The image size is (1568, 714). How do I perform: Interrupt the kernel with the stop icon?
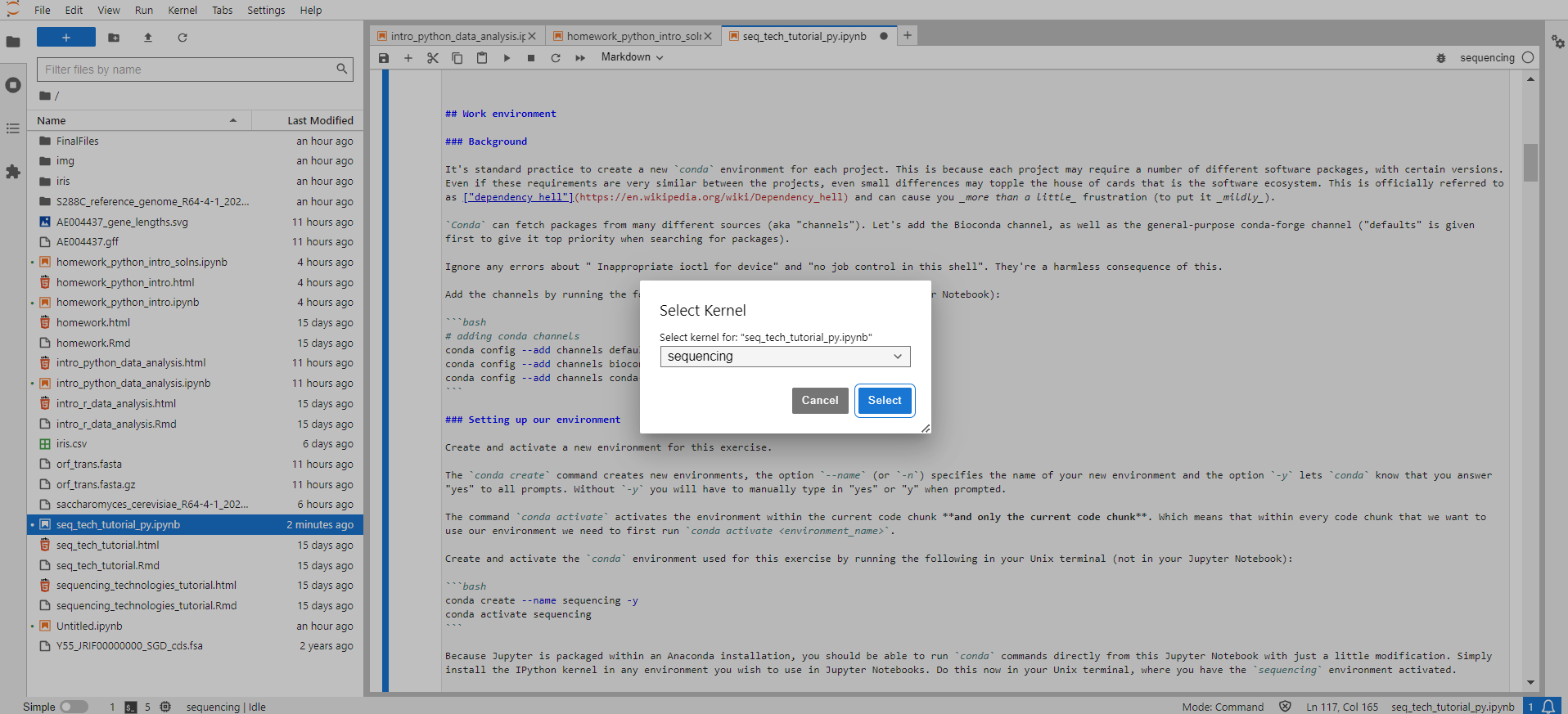[x=531, y=58]
